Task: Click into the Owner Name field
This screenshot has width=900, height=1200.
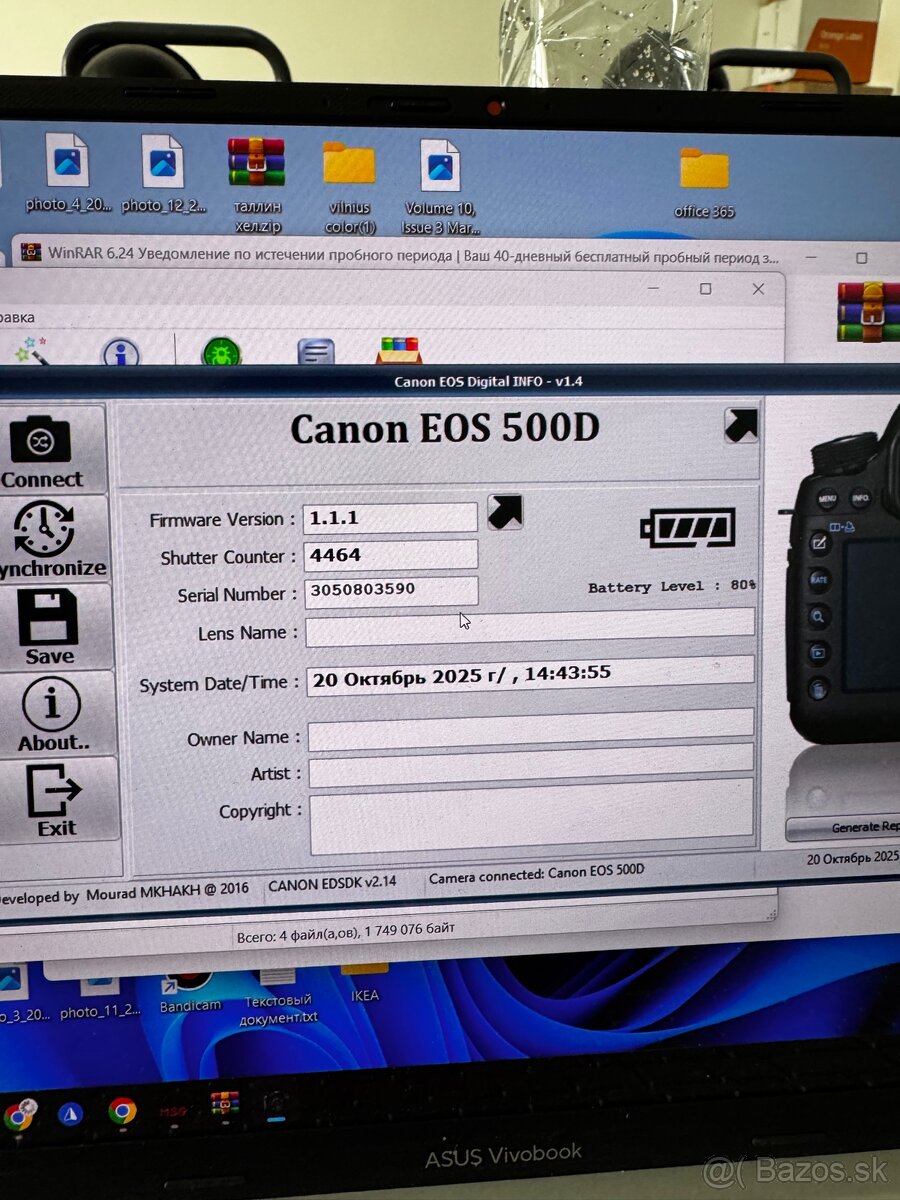Action: pos(530,737)
